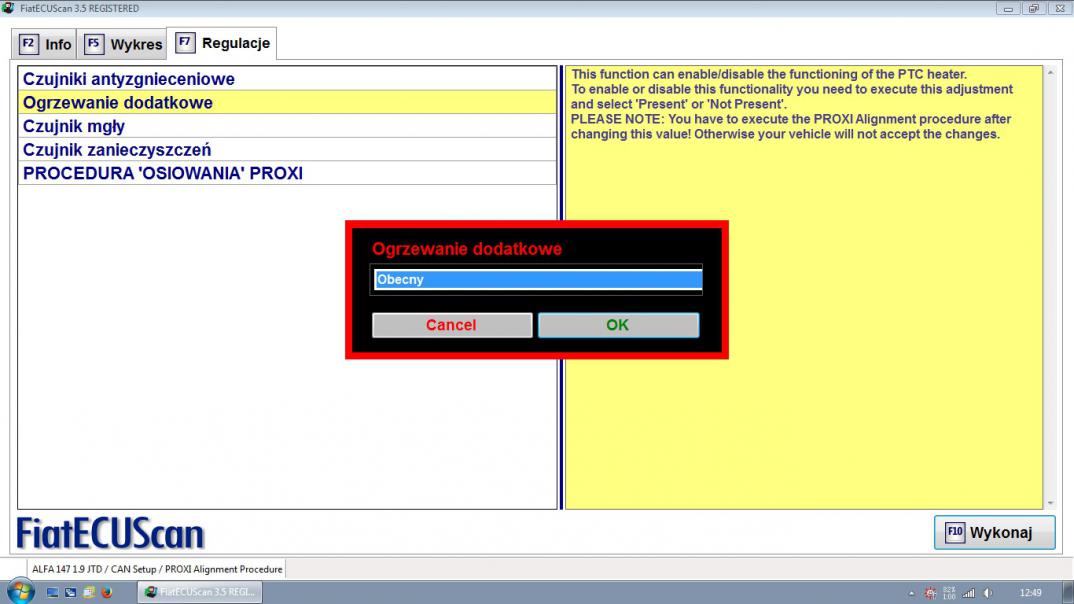Show hidden system tray icons
This screenshot has width=1074, height=604.
(x=912, y=593)
